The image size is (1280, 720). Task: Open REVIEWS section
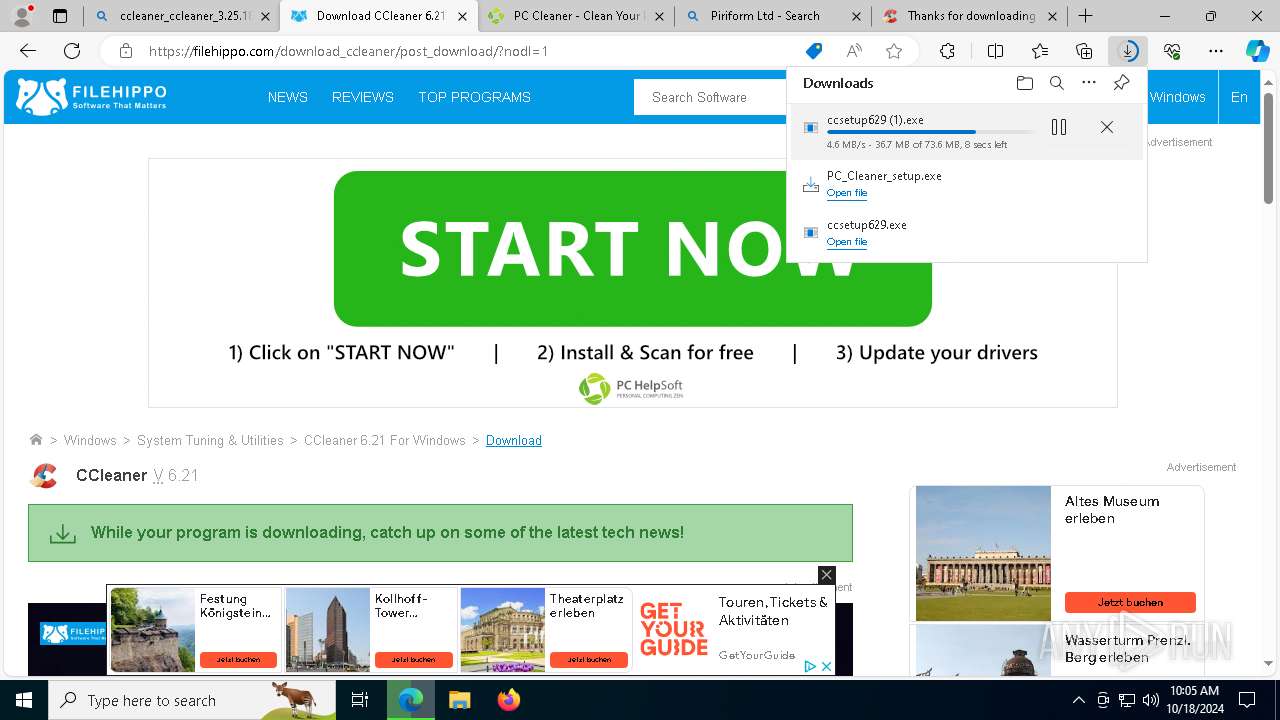coord(363,97)
